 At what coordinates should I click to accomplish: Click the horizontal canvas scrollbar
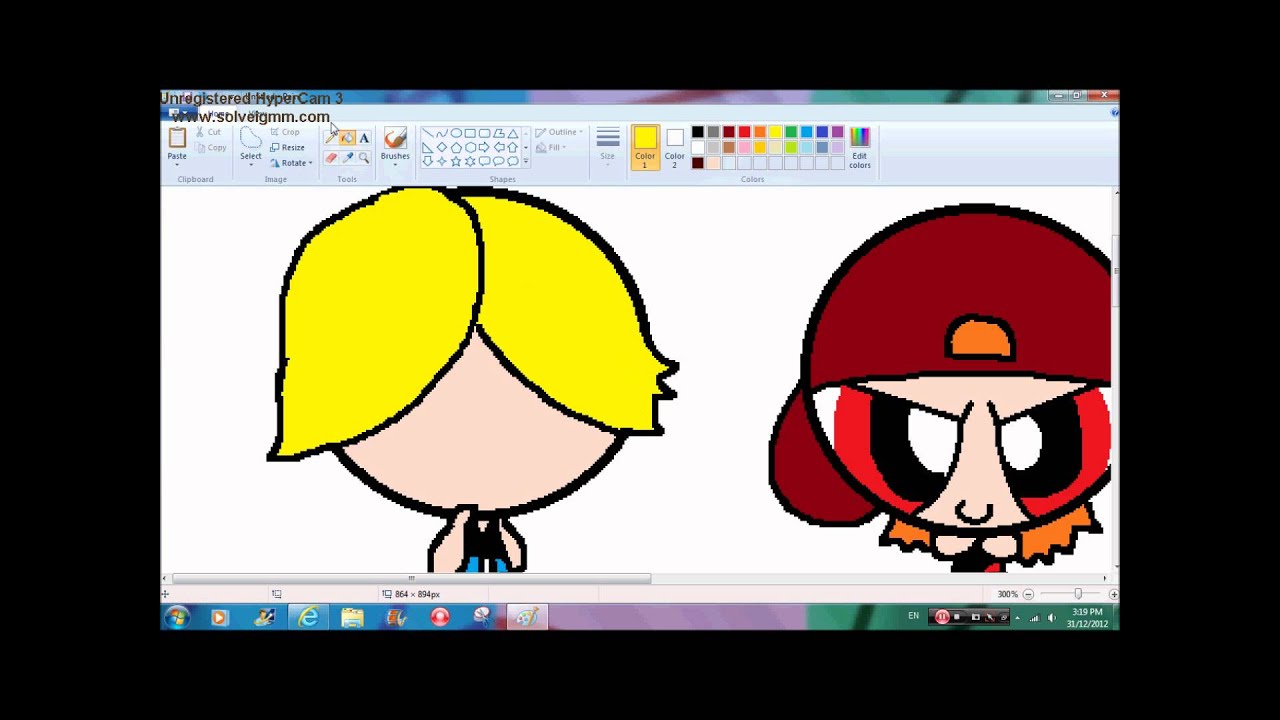[x=411, y=578]
